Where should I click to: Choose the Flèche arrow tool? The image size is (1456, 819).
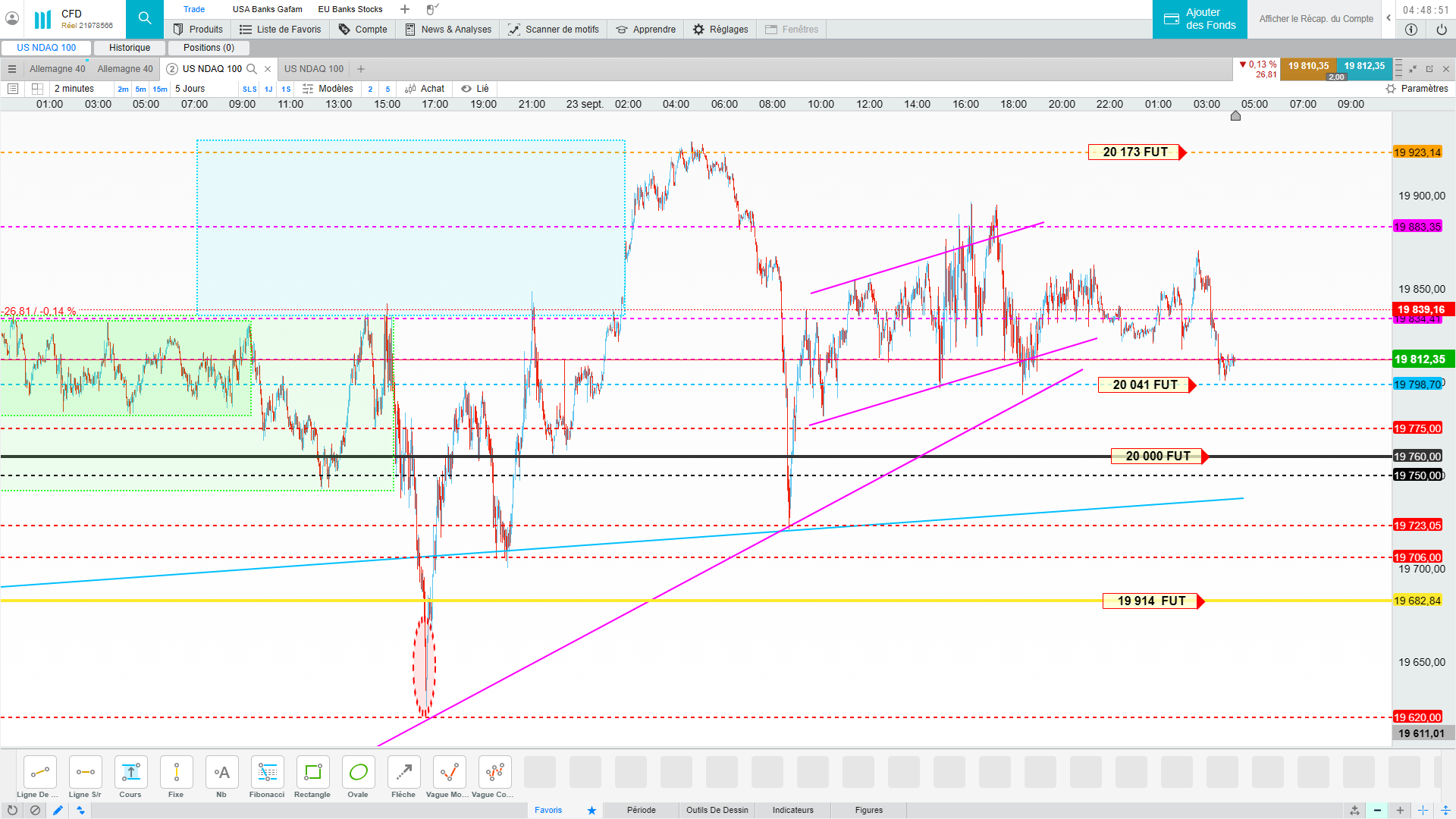tap(403, 773)
